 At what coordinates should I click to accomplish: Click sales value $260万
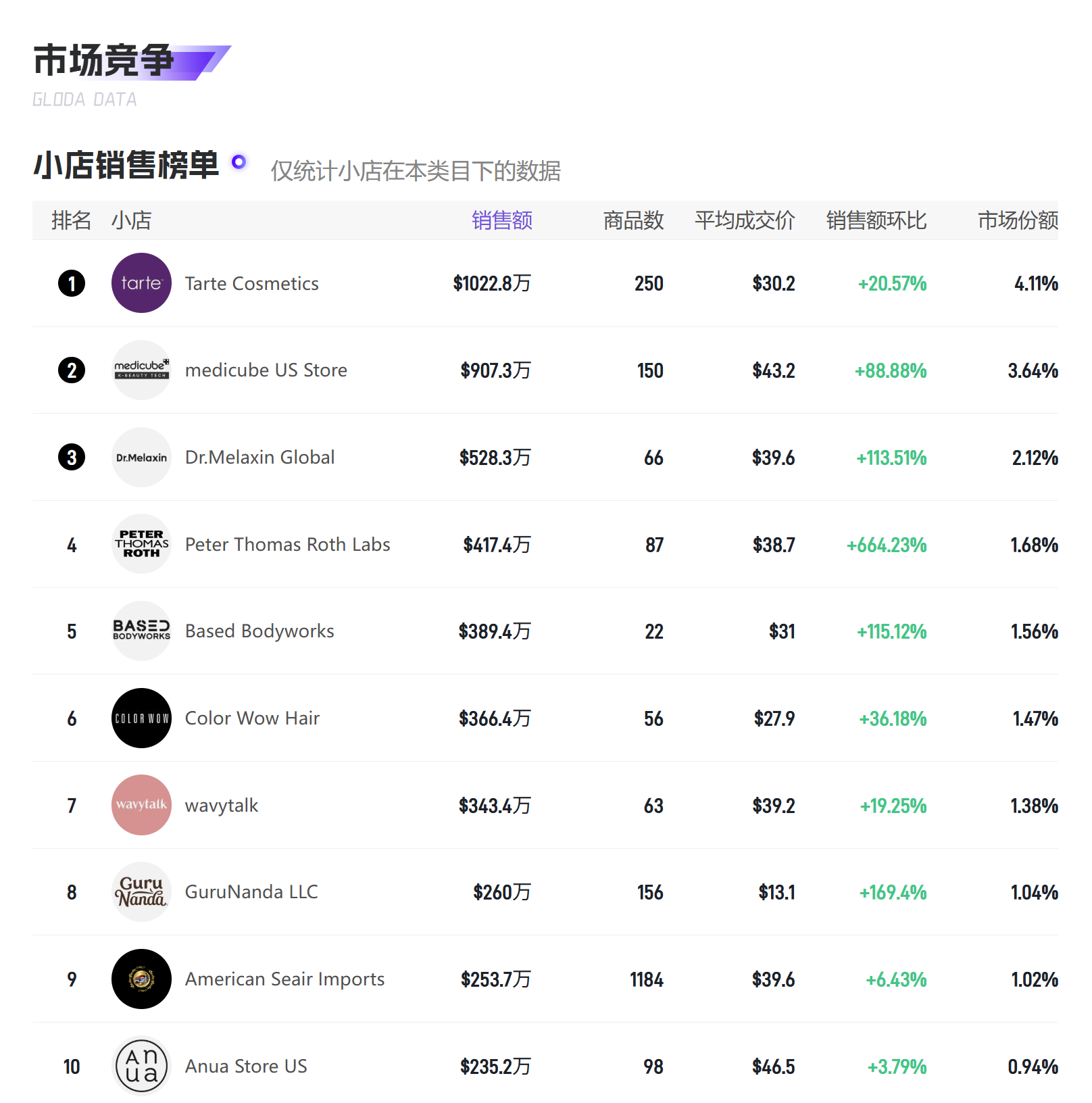pyautogui.click(x=502, y=892)
